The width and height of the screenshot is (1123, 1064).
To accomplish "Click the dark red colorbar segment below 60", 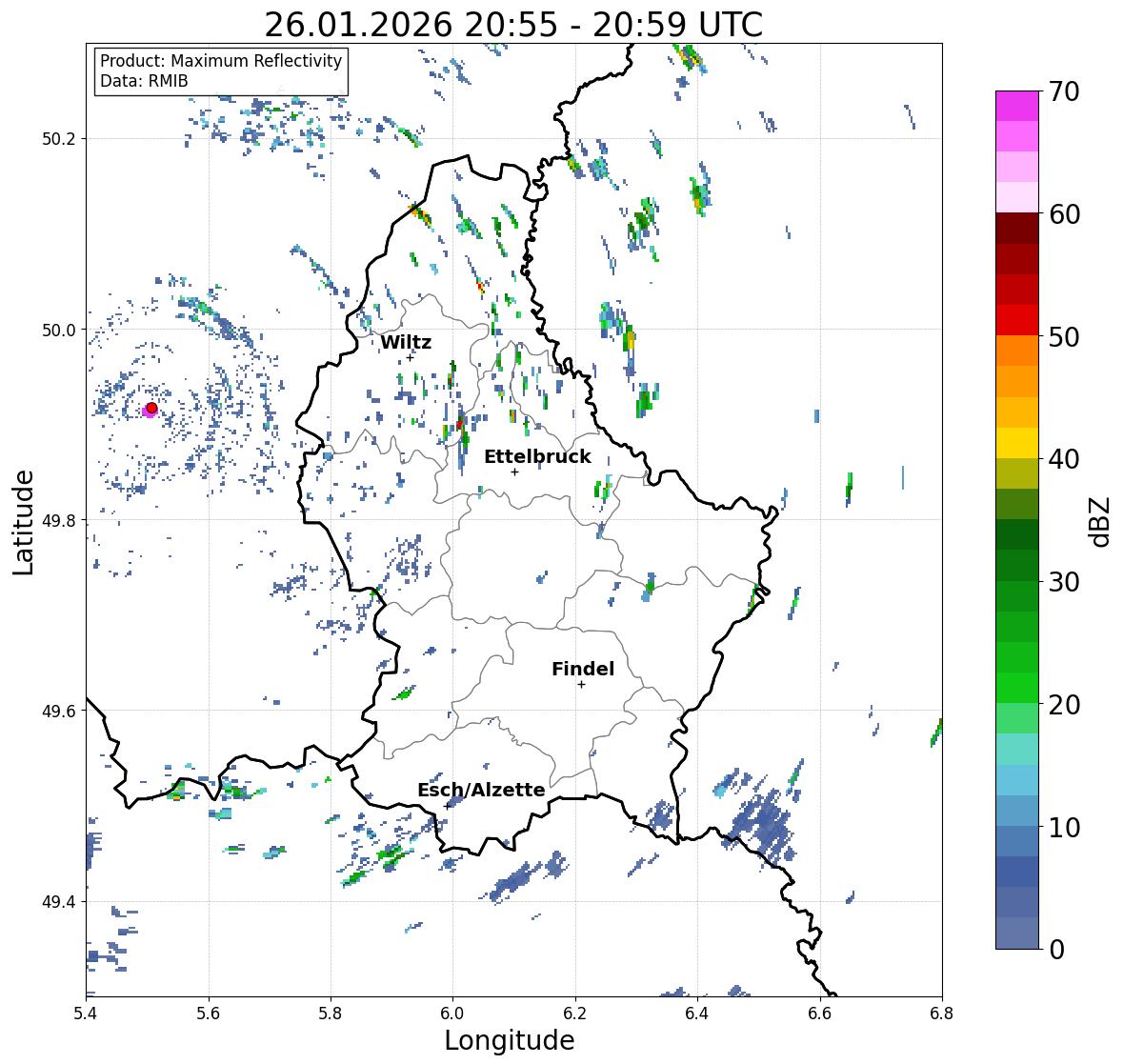I will [x=1017, y=228].
